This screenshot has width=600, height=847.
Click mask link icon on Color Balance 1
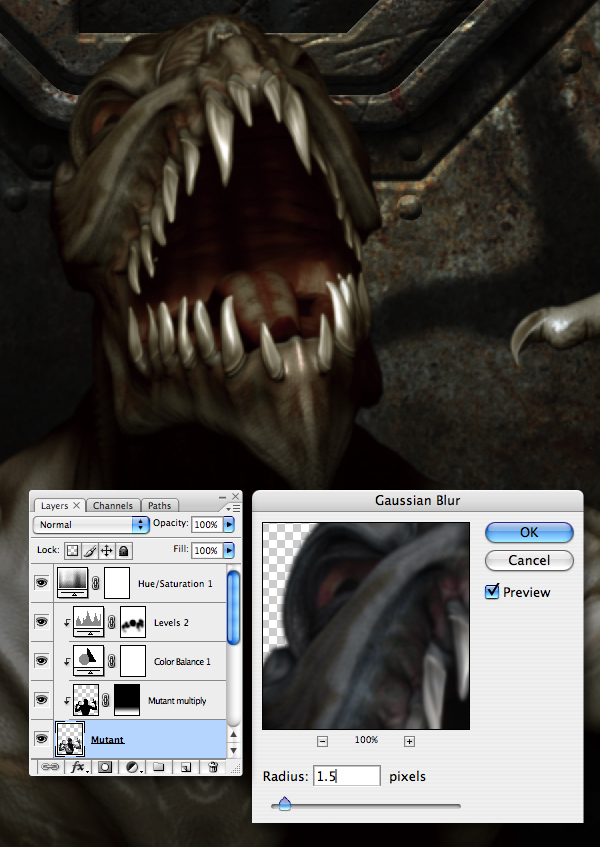[112, 661]
